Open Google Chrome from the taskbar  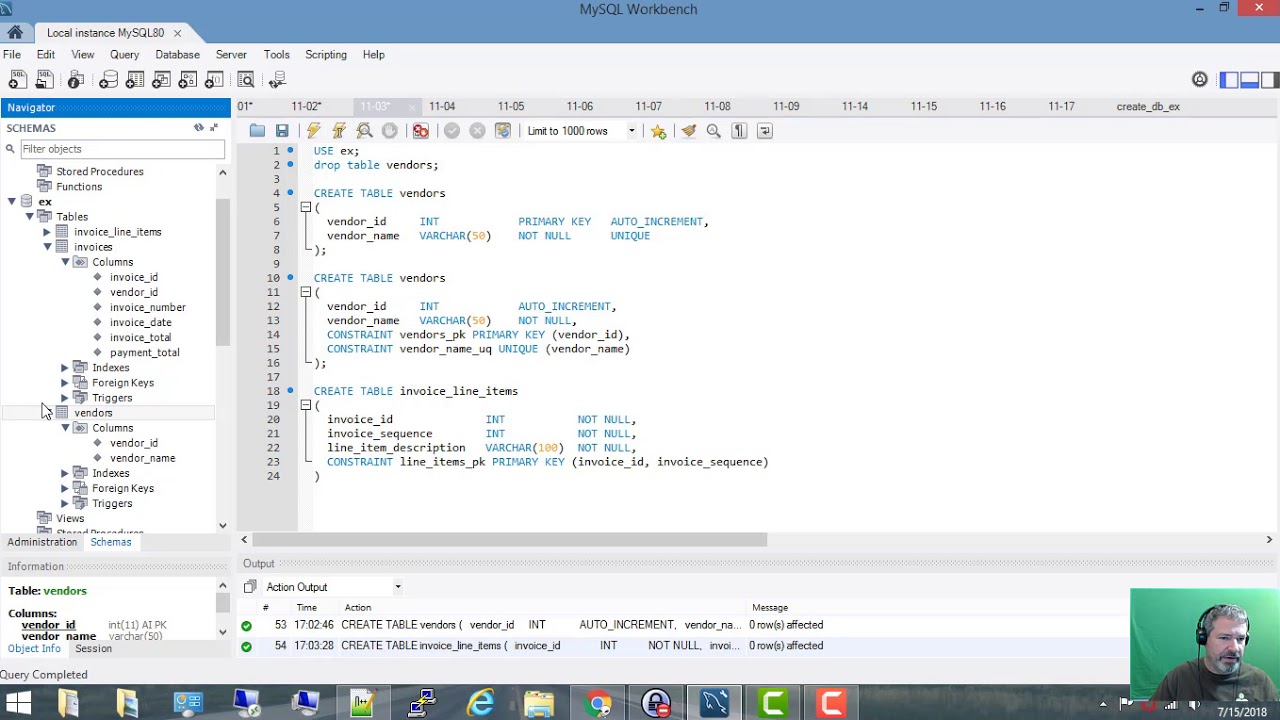598,704
